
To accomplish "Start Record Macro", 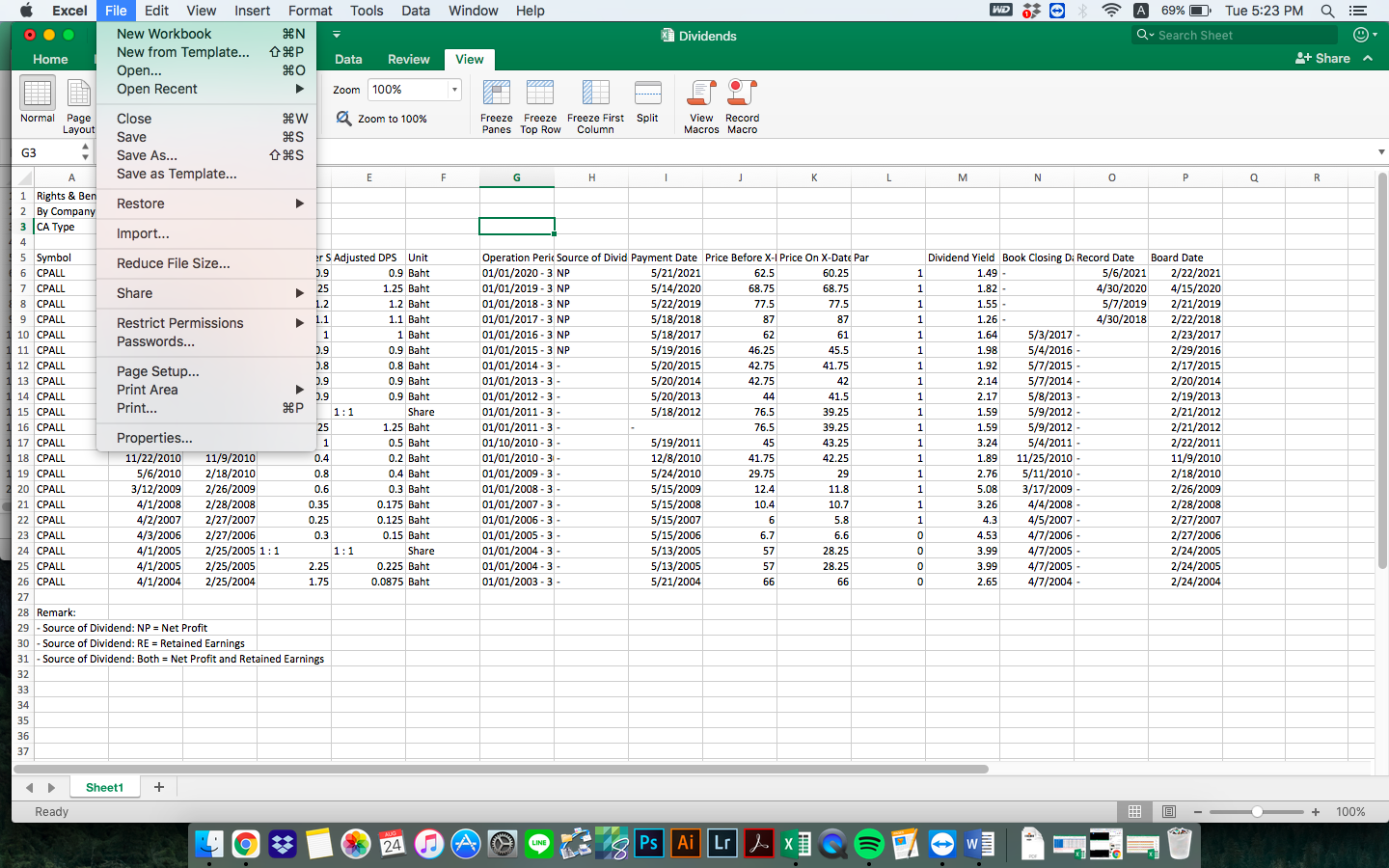I will pos(742,95).
